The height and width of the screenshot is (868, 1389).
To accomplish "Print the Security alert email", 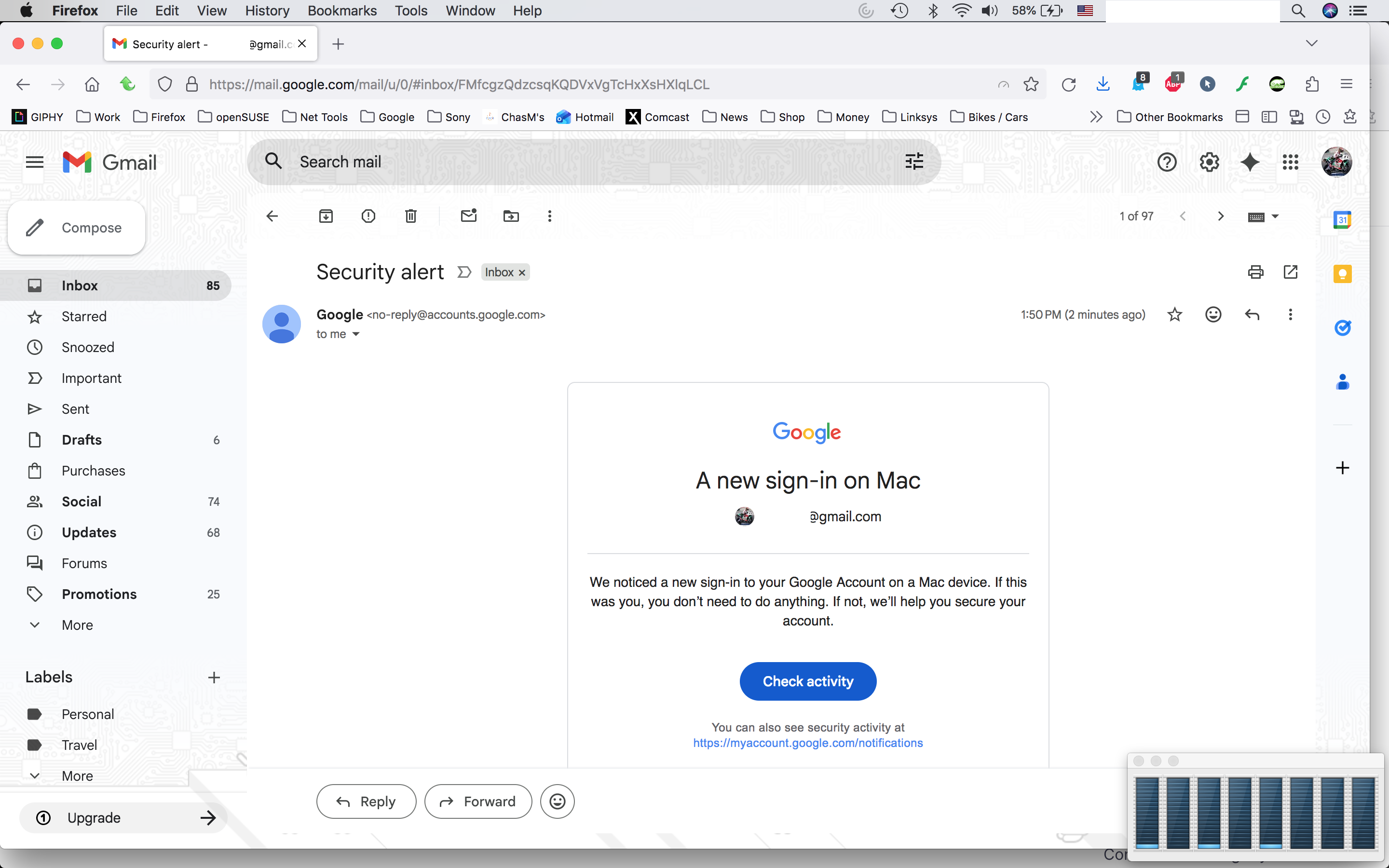I will (x=1255, y=272).
